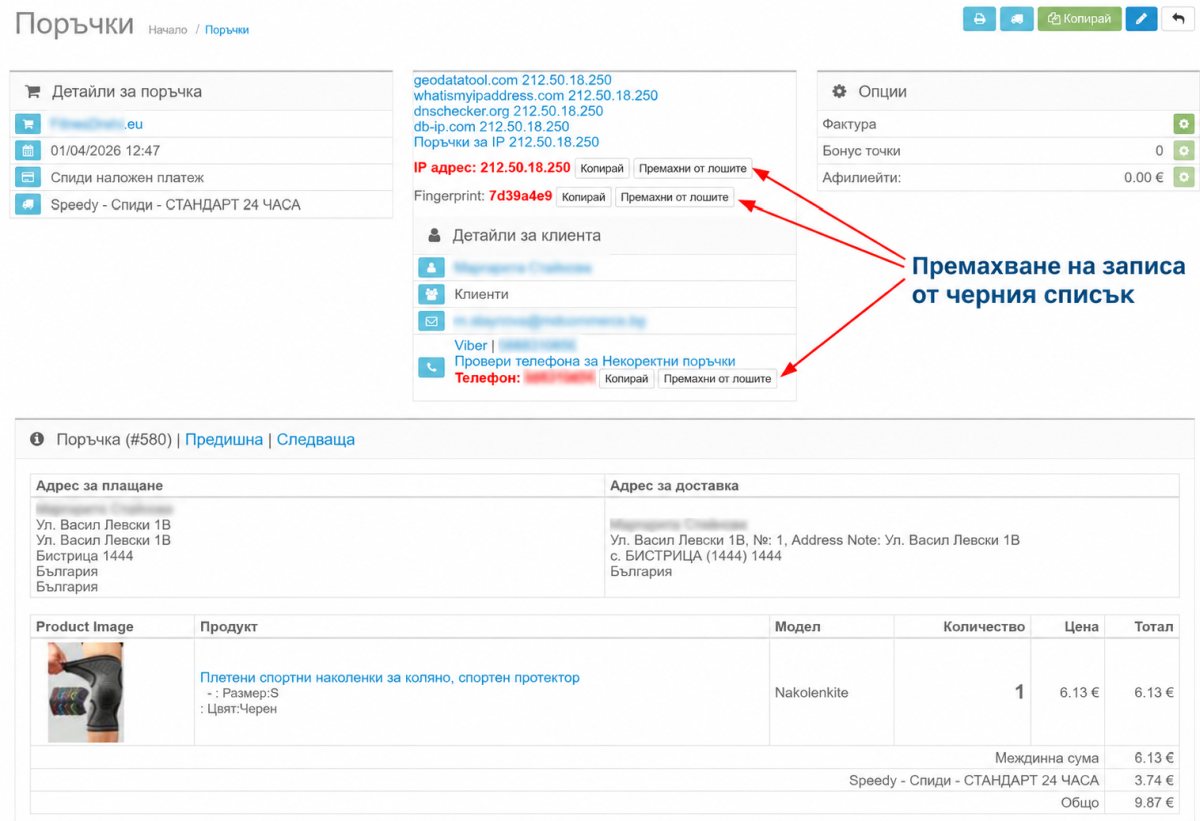Click the Начало breadcrumb
Screen dimensions: 1200x821
pos(168,30)
